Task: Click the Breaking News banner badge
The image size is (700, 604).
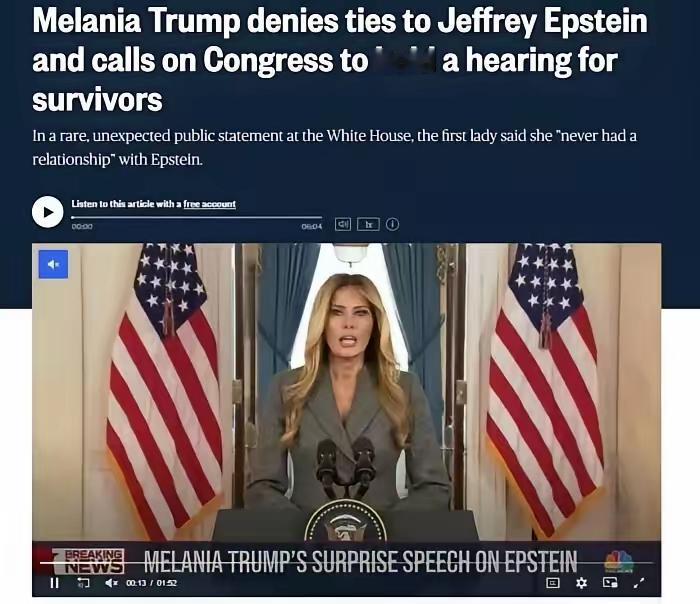Action: [88, 561]
